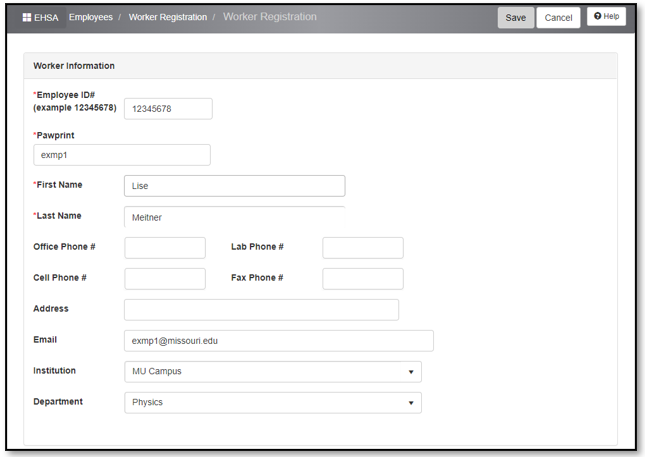Image resolution: width=645 pixels, height=457 pixels.
Task: Save the worker registration
Action: coord(515,18)
